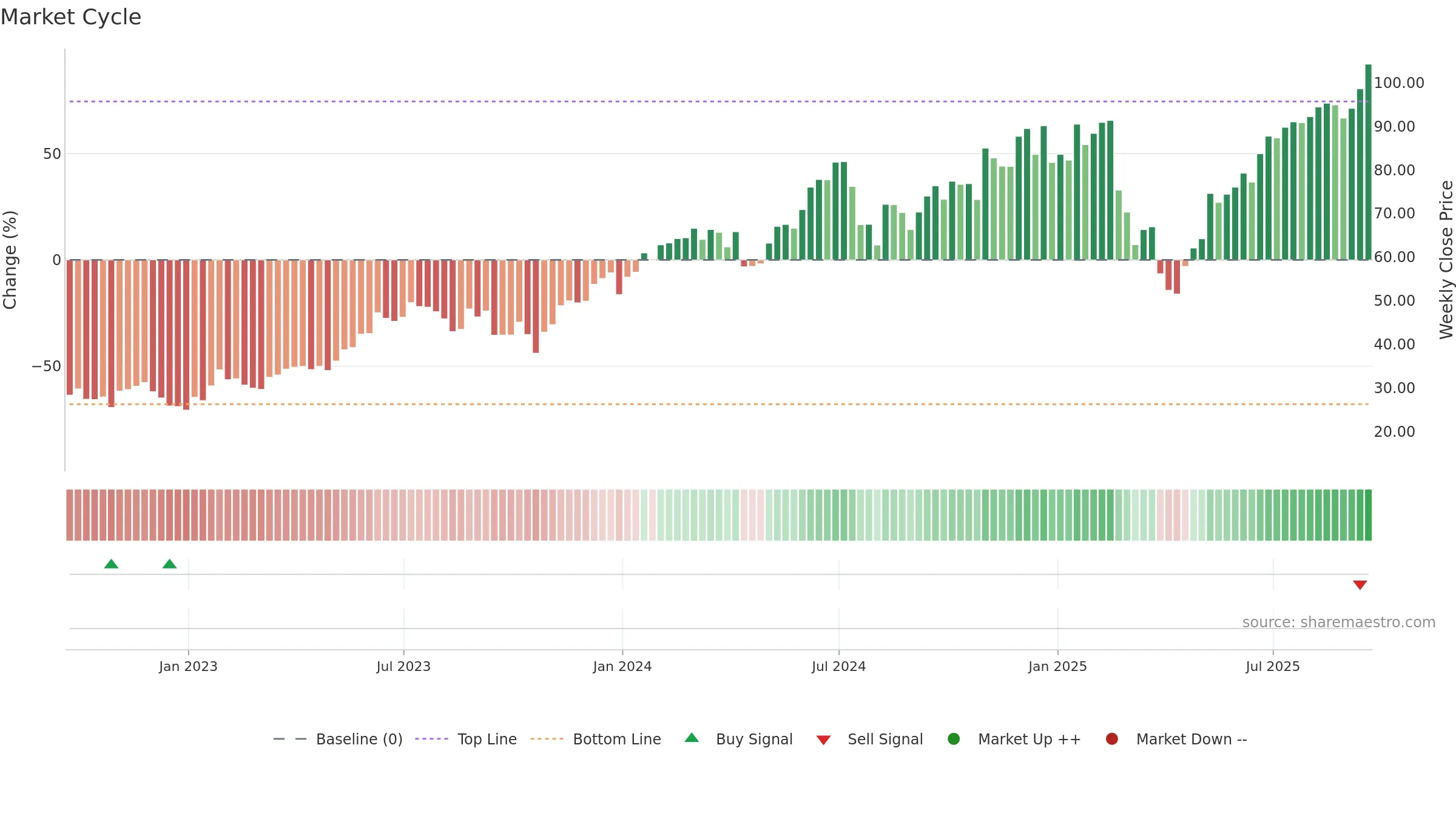The height and width of the screenshot is (819, 1456).
Task: Click the first buy signal triangle in late 2022
Action: [111, 564]
